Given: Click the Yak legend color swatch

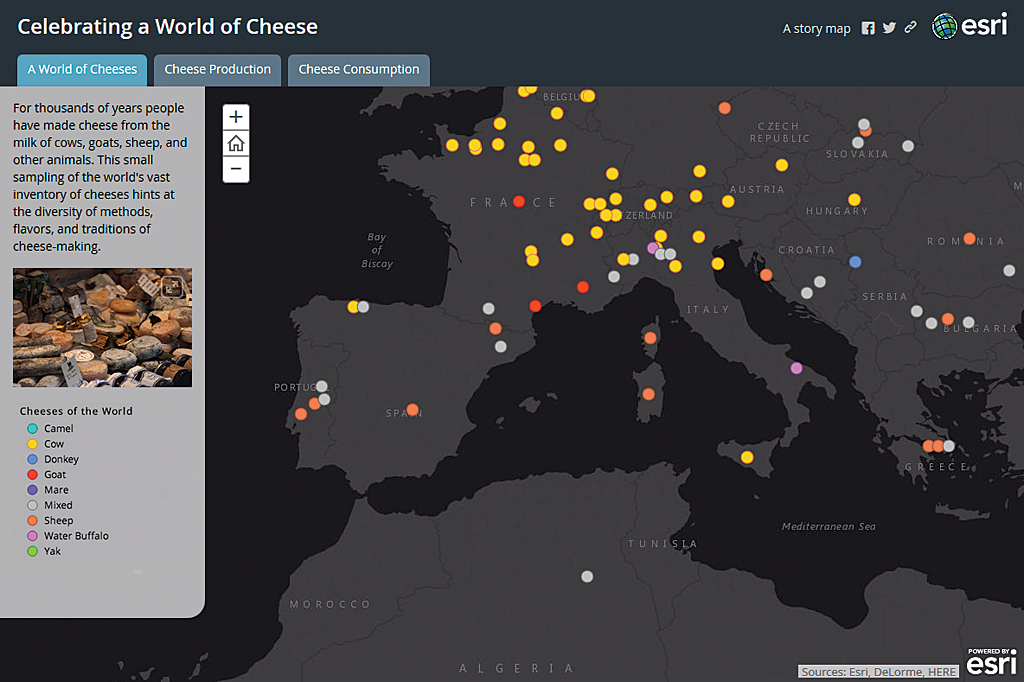Looking at the screenshot, I should 32,551.
